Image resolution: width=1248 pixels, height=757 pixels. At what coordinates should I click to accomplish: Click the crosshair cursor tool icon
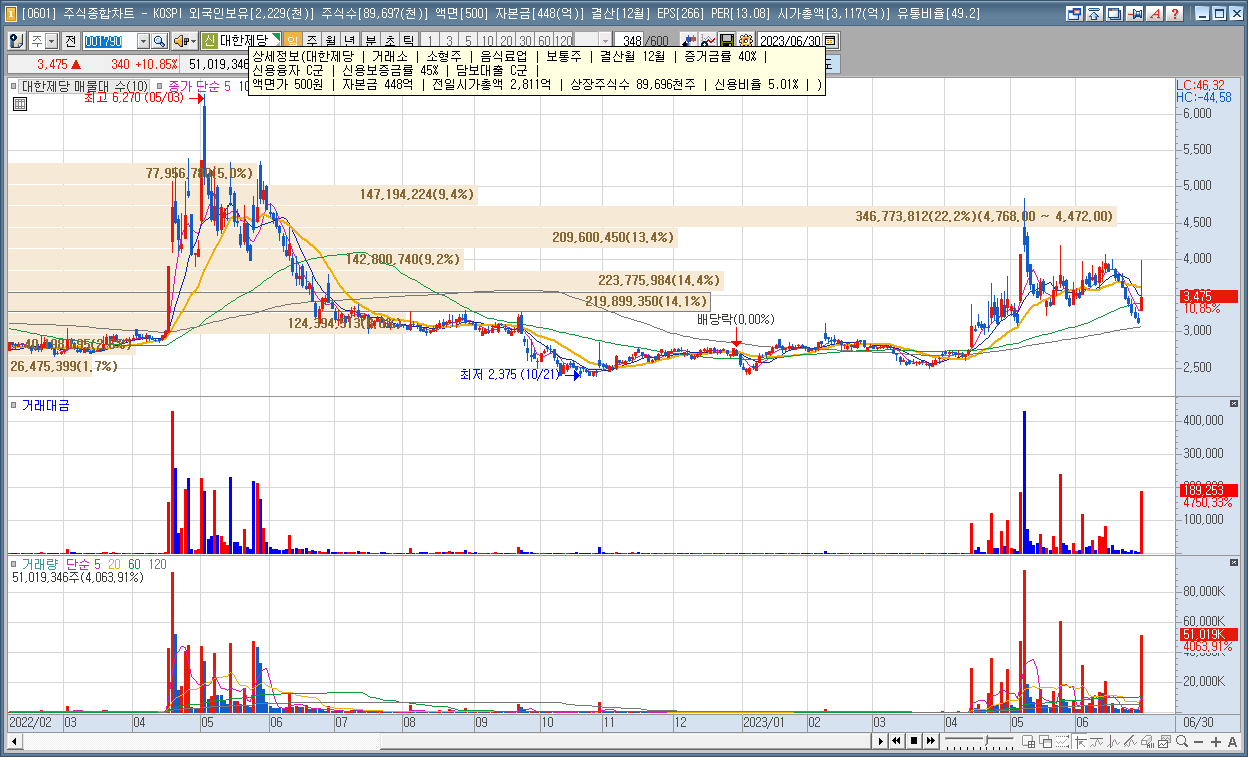click(x=1081, y=741)
